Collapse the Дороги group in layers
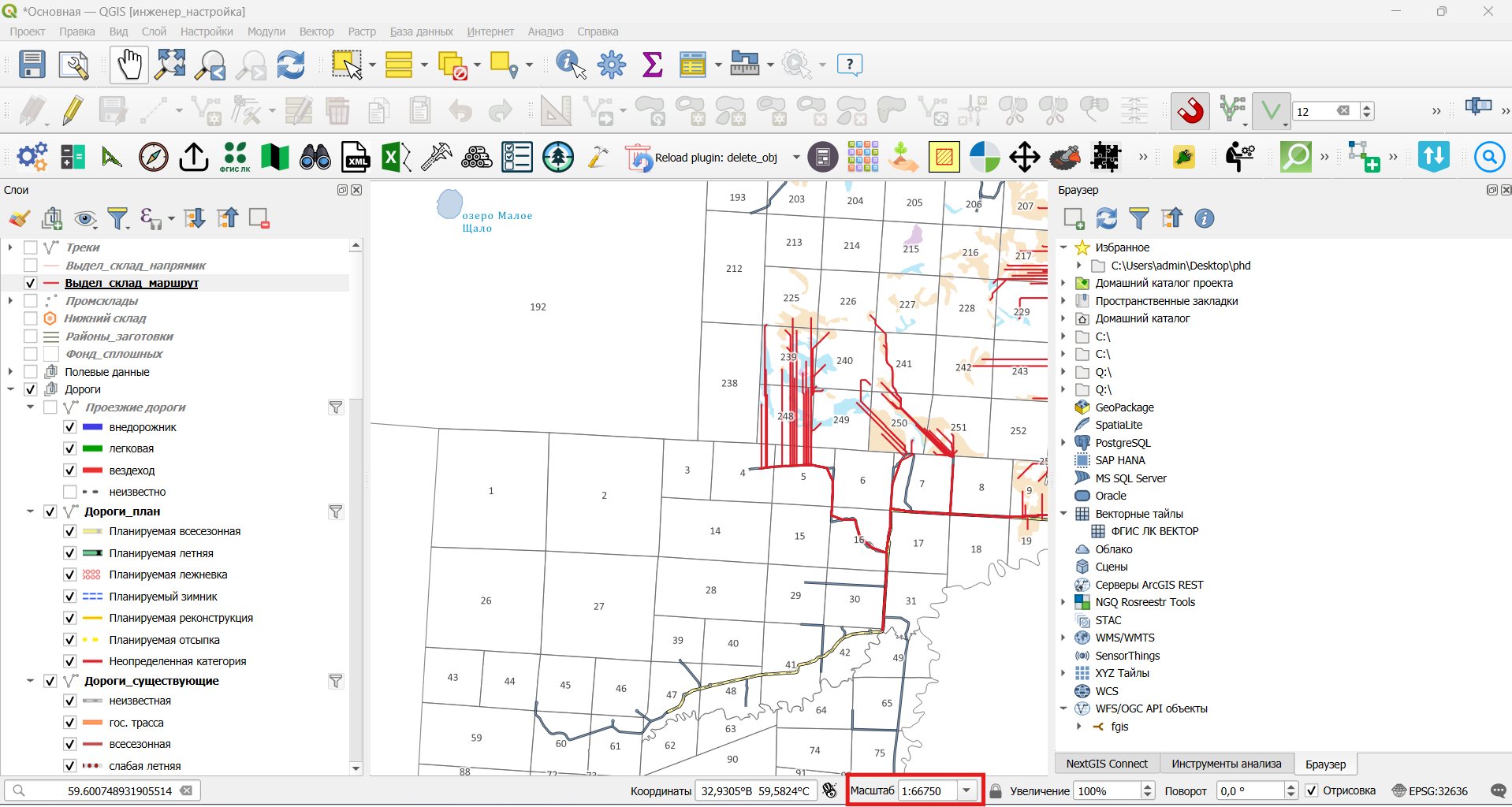Image resolution: width=1512 pixels, height=807 pixels. point(11,389)
